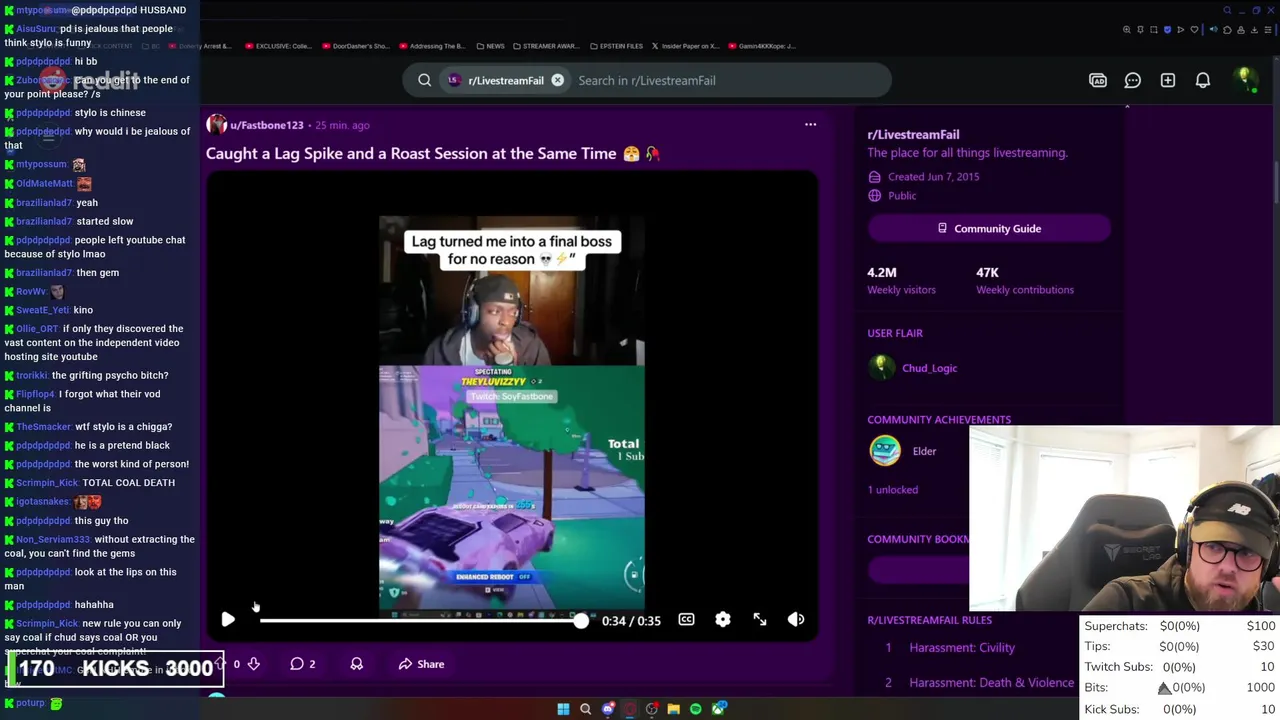Remove the r/LivestreamFail search filter
The image size is (1280, 720).
(x=557, y=80)
